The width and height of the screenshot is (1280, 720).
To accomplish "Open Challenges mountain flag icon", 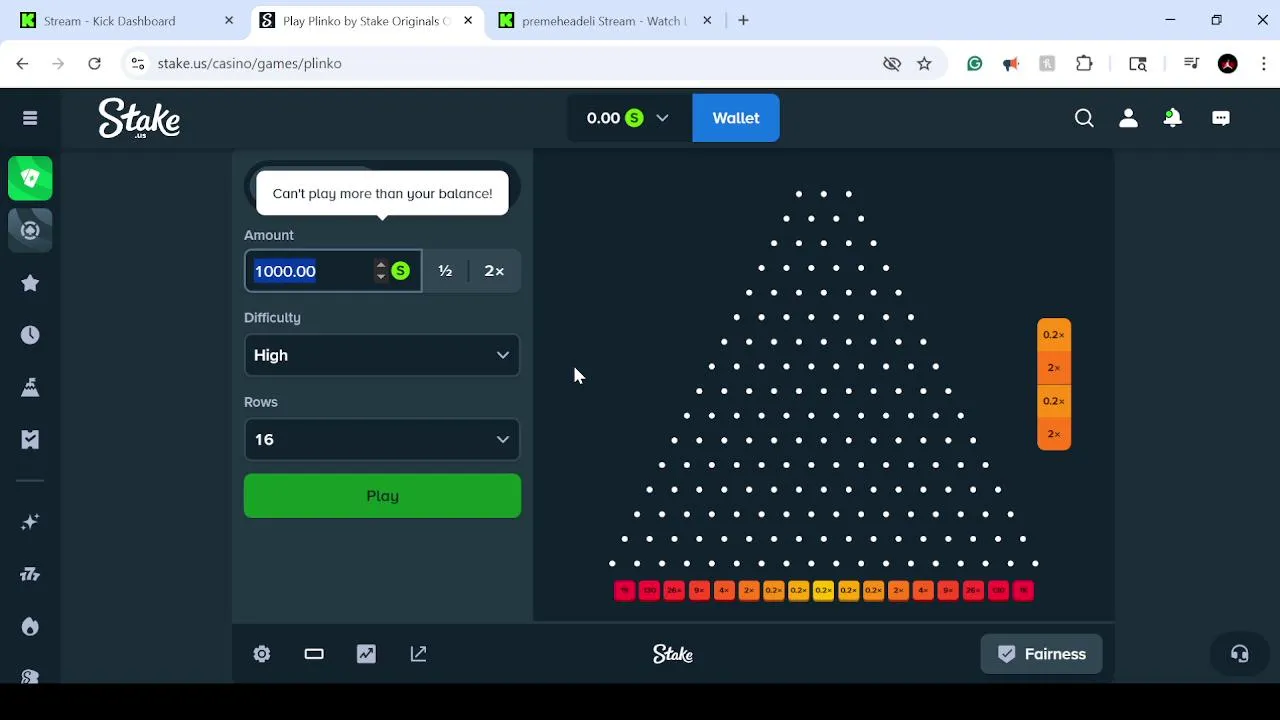I will coord(30,387).
